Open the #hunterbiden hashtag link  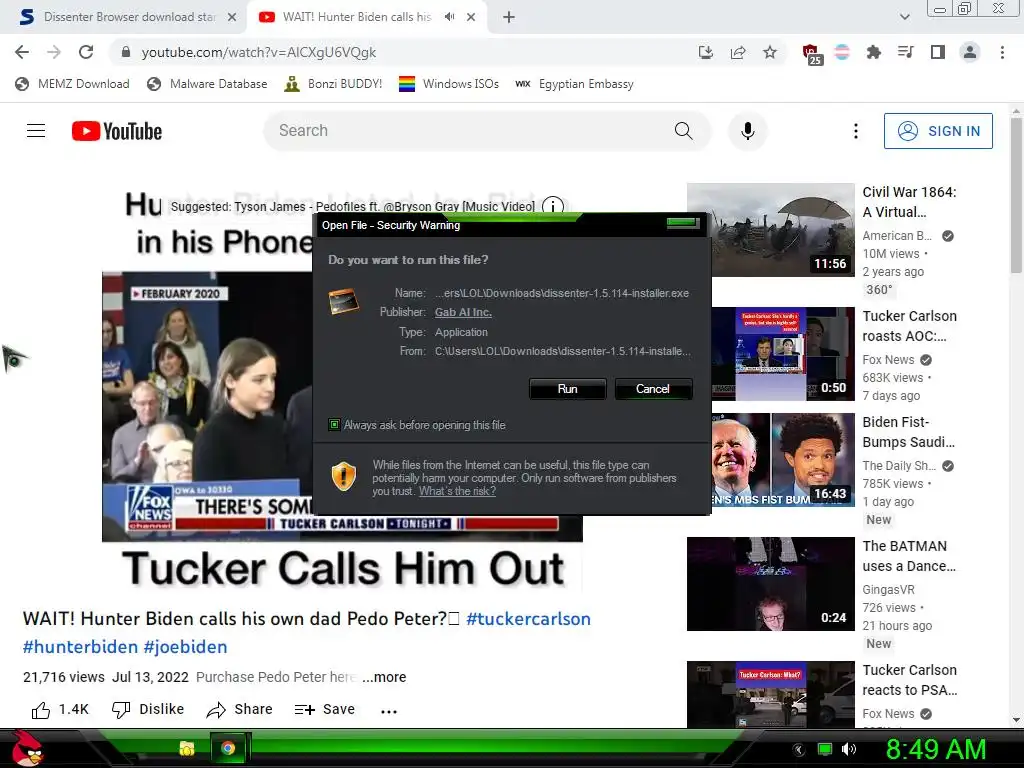point(80,647)
